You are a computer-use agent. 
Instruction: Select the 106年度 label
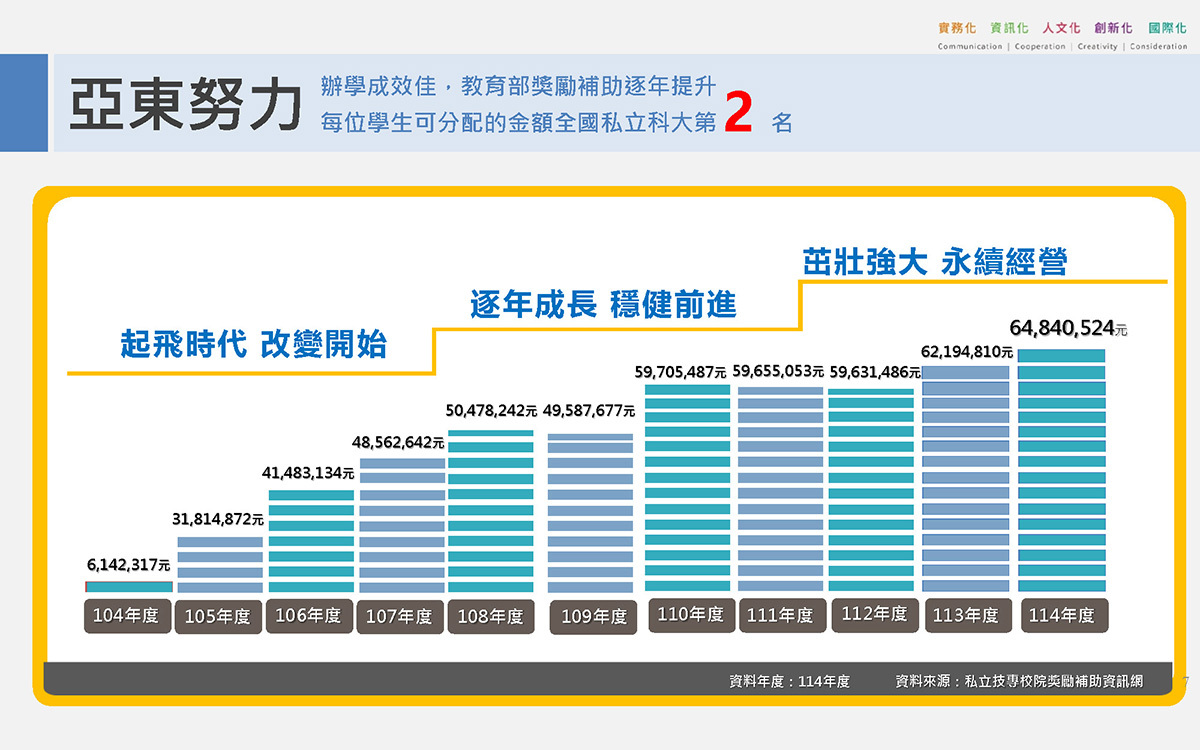point(309,617)
